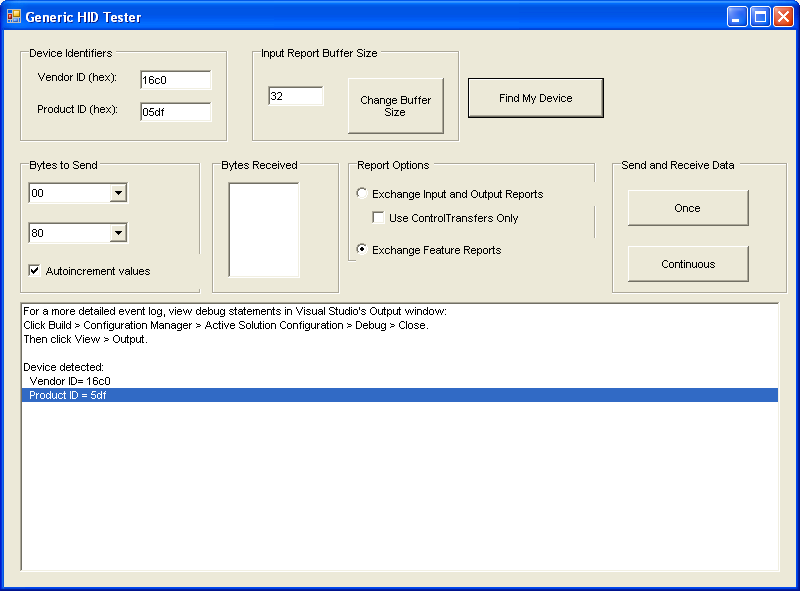Minimize the Generic HID Tester window

[737, 17]
